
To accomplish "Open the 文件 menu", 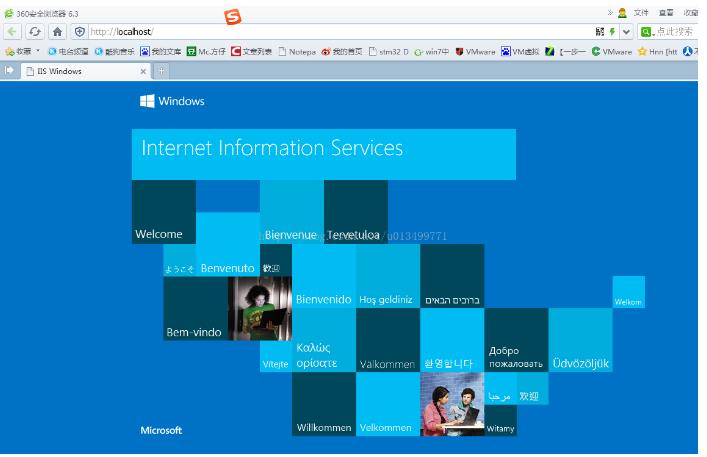I will click(x=641, y=13).
